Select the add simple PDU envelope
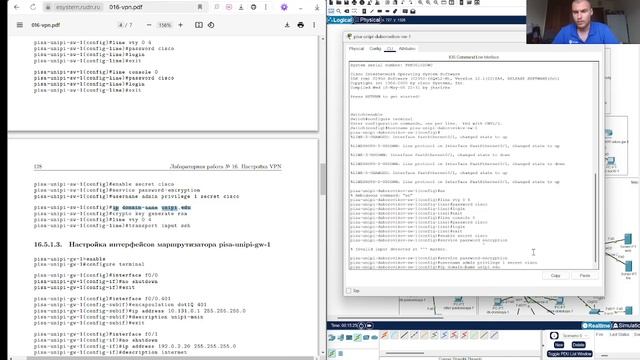 point(405,11)
